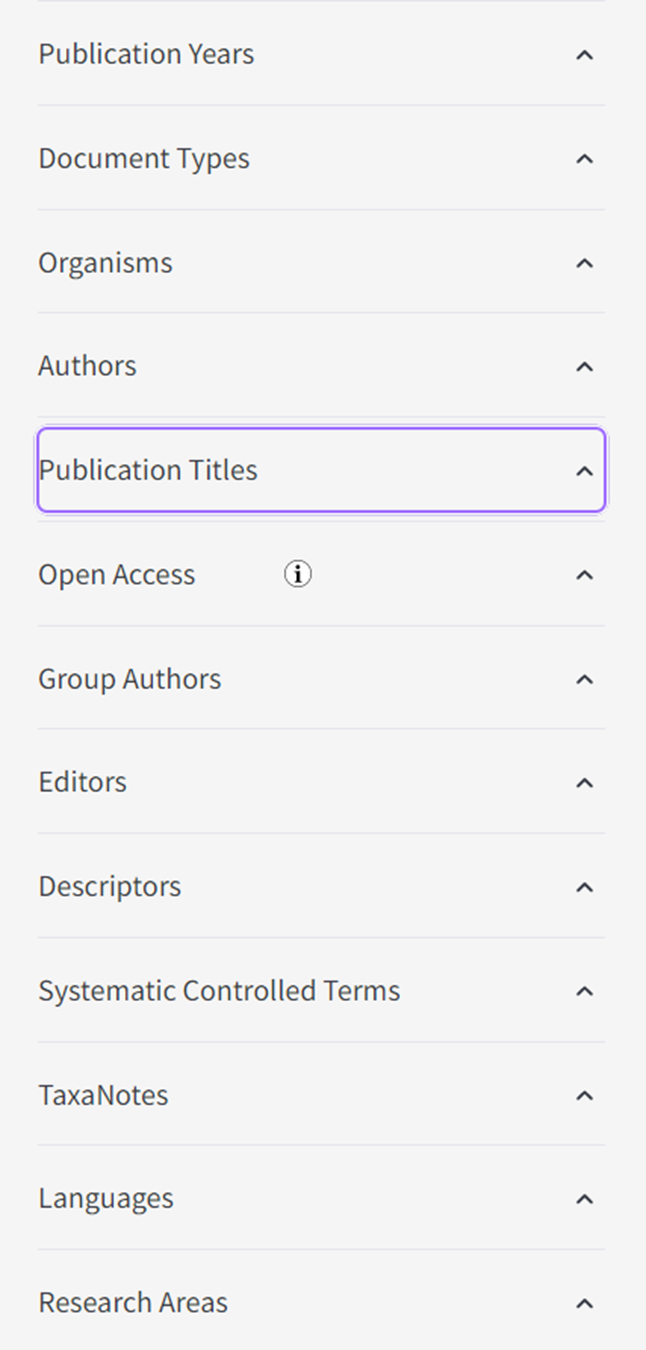The width and height of the screenshot is (646, 1350).
Task: Click the Systematic Controlled Terms label
Action: click(219, 990)
